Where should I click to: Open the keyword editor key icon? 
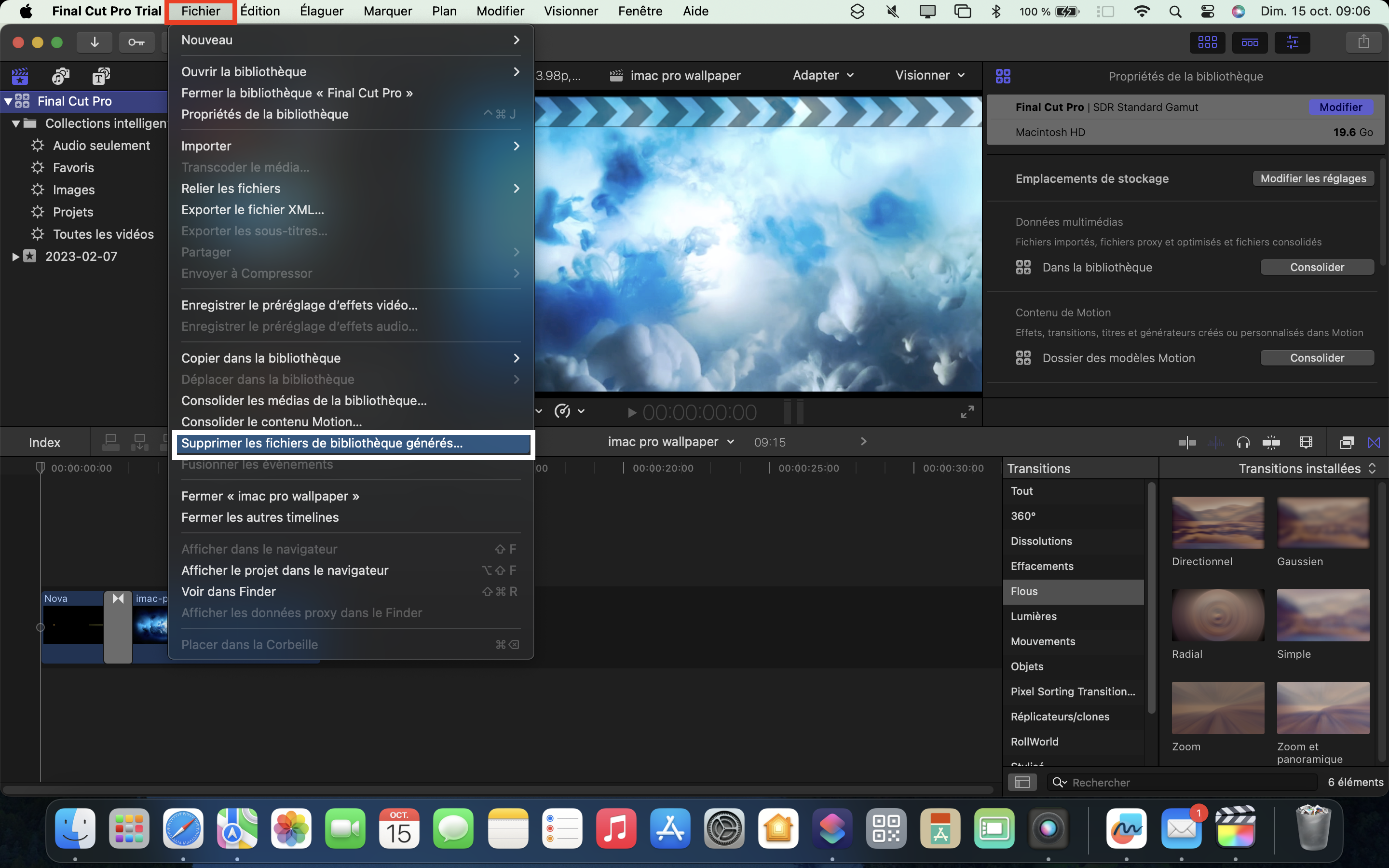click(136, 42)
